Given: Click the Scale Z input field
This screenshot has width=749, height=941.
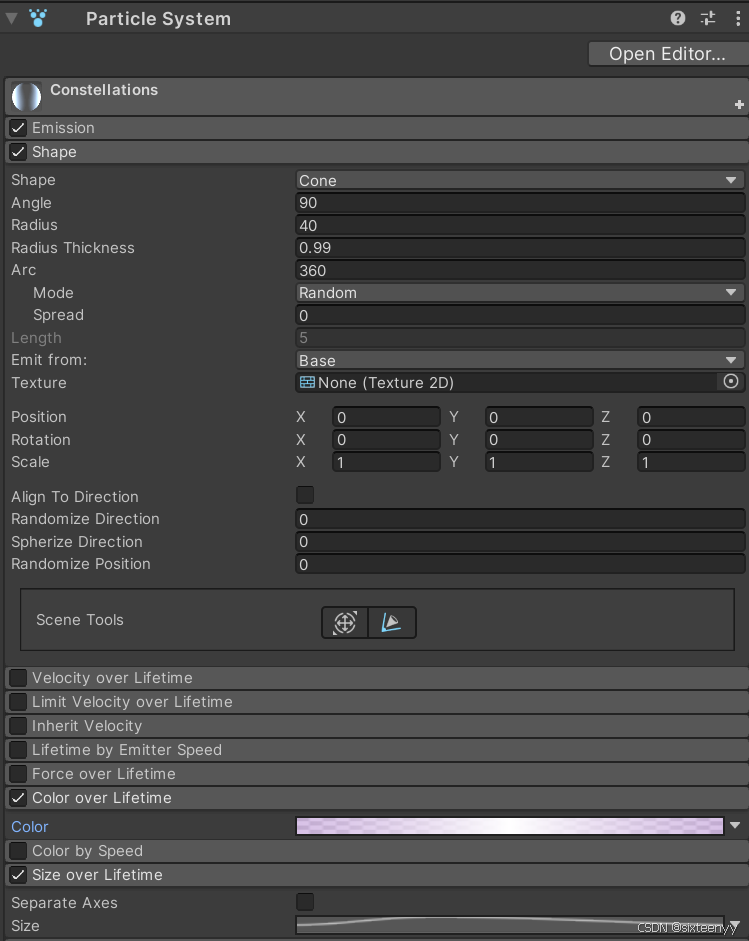Looking at the screenshot, I should (x=691, y=462).
